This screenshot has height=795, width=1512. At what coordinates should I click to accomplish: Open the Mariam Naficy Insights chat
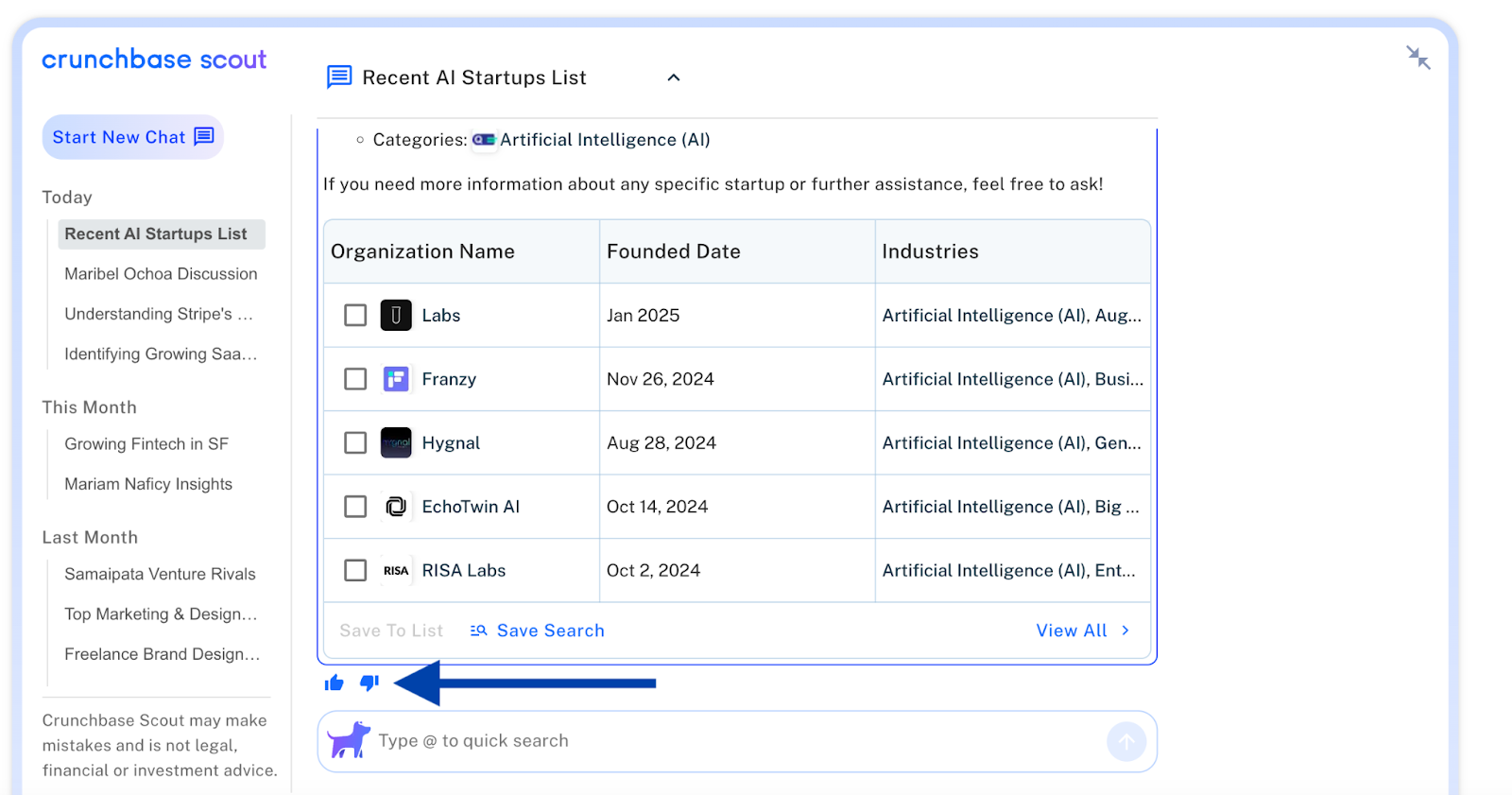[148, 484]
